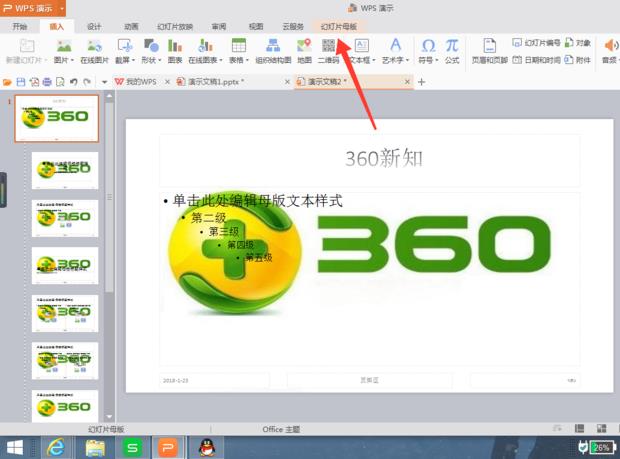Click the 360新知 title placeholder
This screenshot has width=620, height=459.
[369, 160]
